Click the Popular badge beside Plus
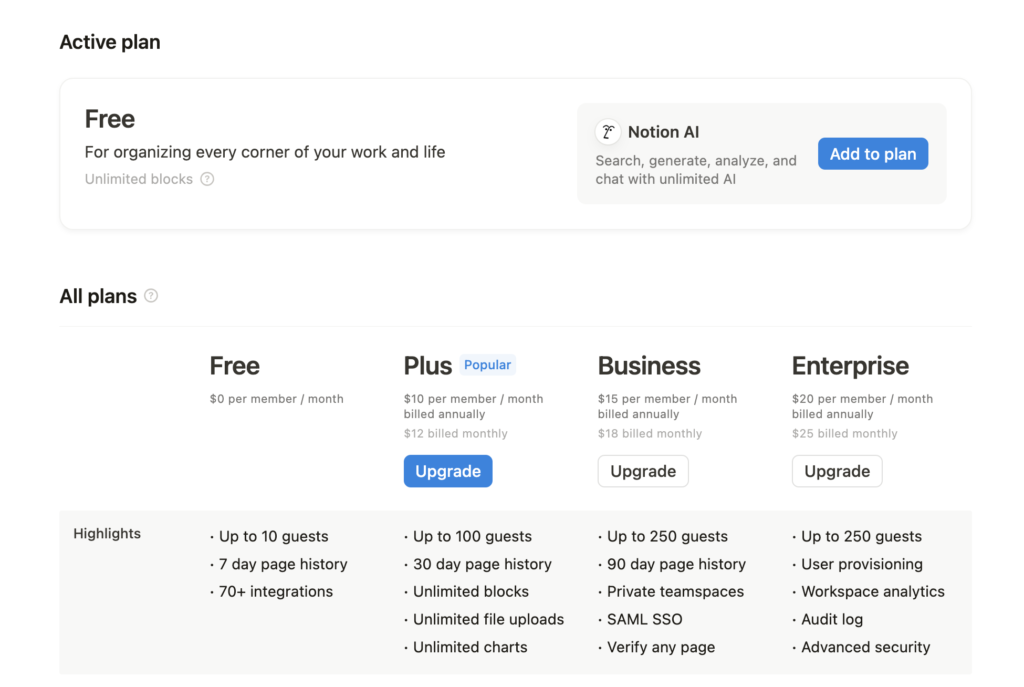Viewport: 1024px width, 687px height. coord(487,365)
